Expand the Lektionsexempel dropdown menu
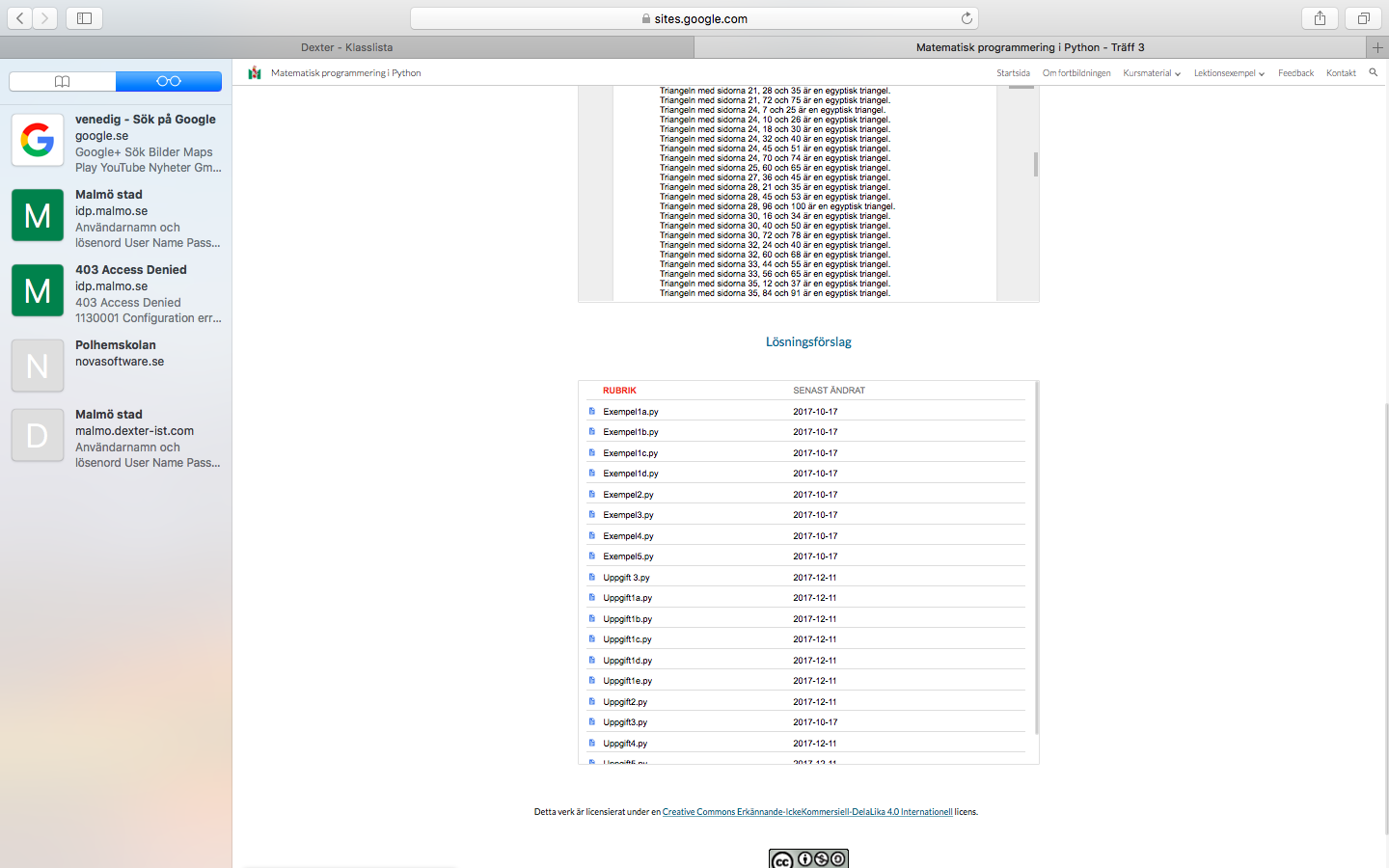 pos(1228,73)
